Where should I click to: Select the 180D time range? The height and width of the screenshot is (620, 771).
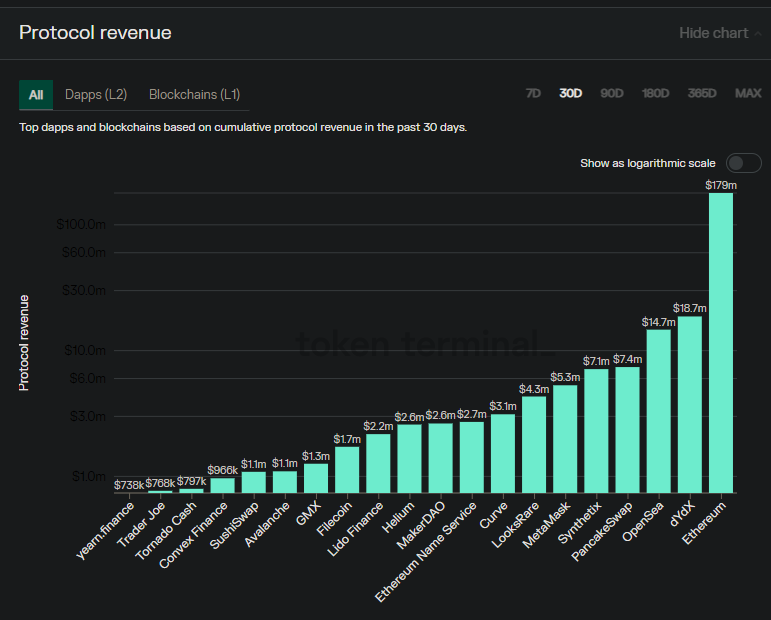click(x=655, y=93)
